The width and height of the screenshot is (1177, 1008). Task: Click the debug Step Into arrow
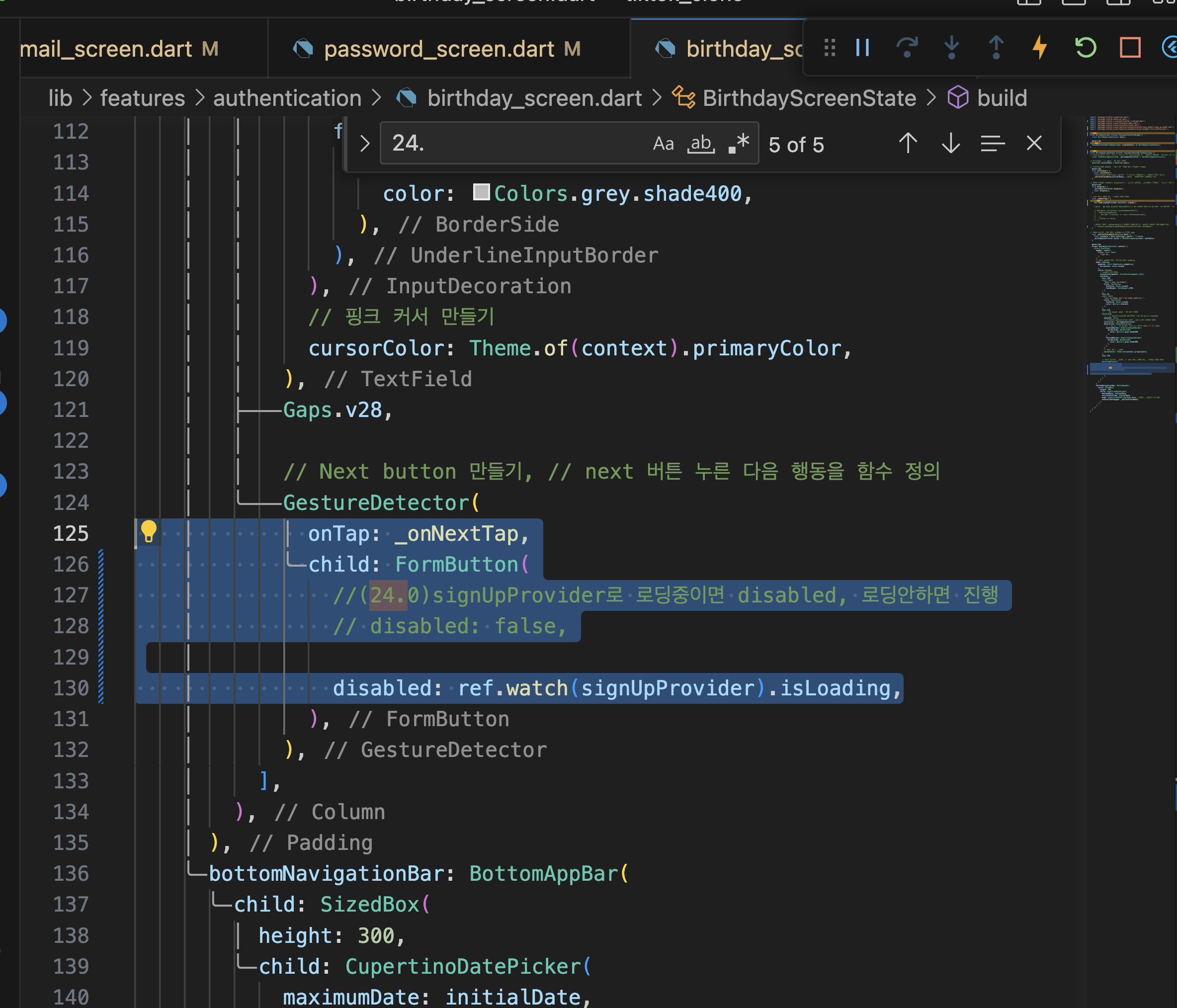[x=951, y=48]
